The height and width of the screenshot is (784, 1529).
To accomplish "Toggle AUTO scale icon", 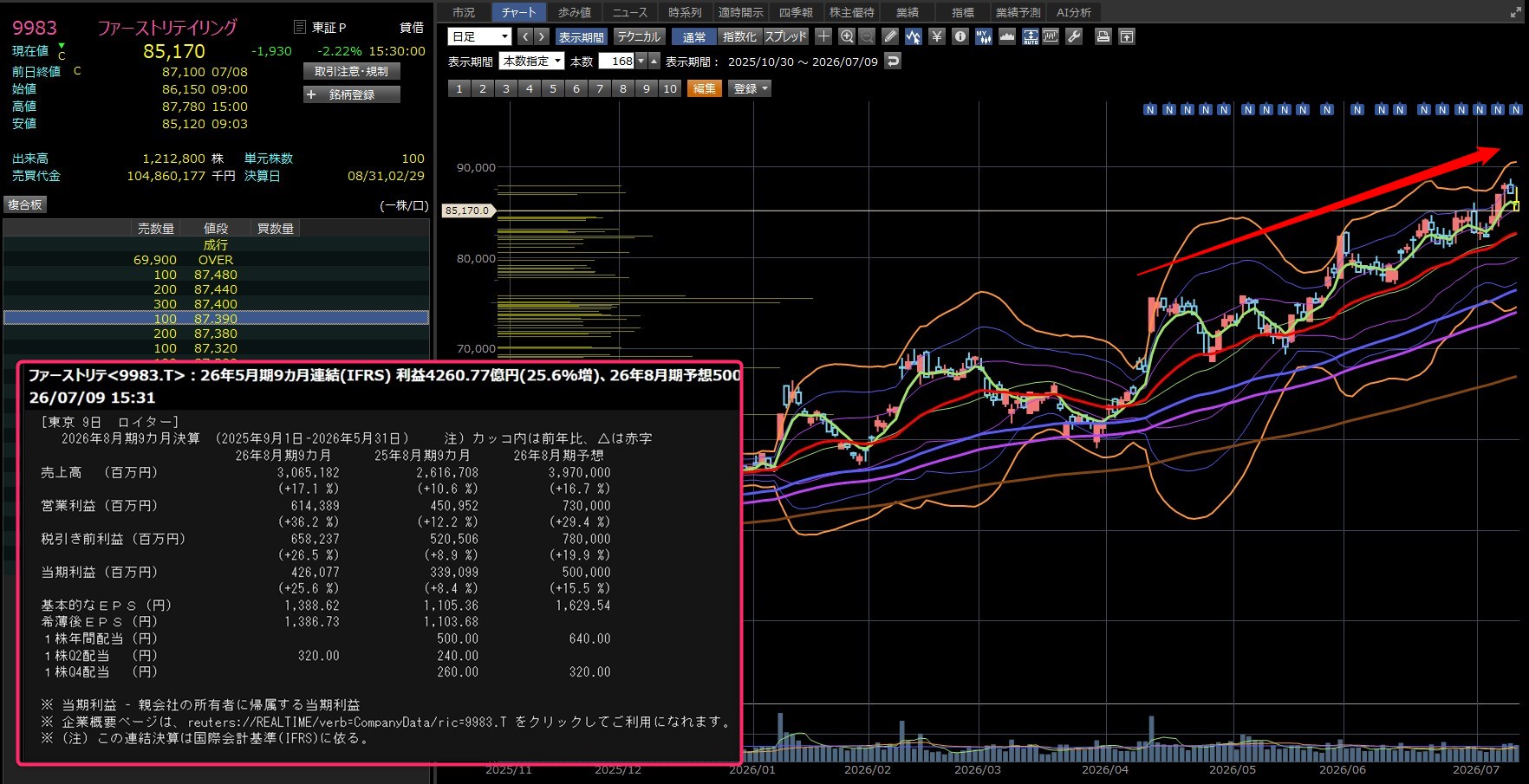I will (1031, 36).
